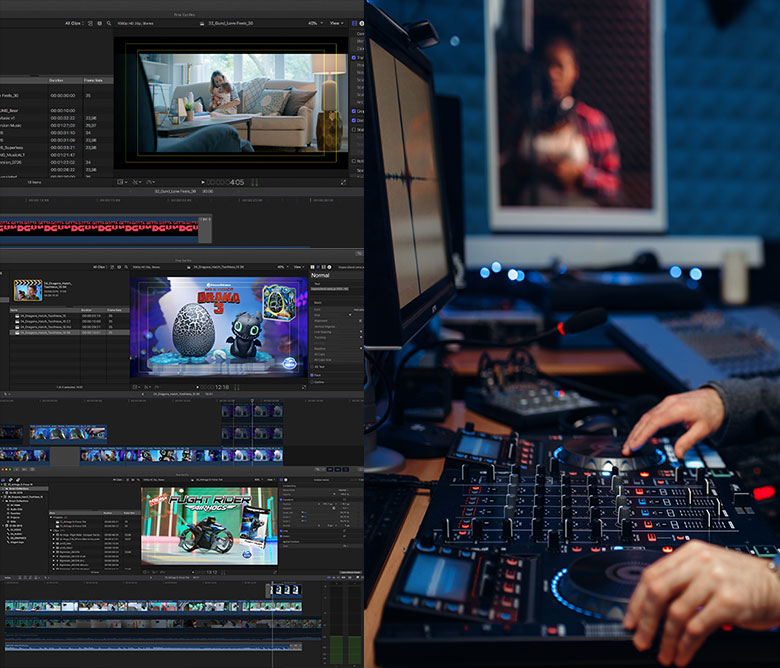Toggle Crop checkbox in bottom inspector
The height and width of the screenshot is (668, 780).
pyautogui.click(x=281, y=531)
